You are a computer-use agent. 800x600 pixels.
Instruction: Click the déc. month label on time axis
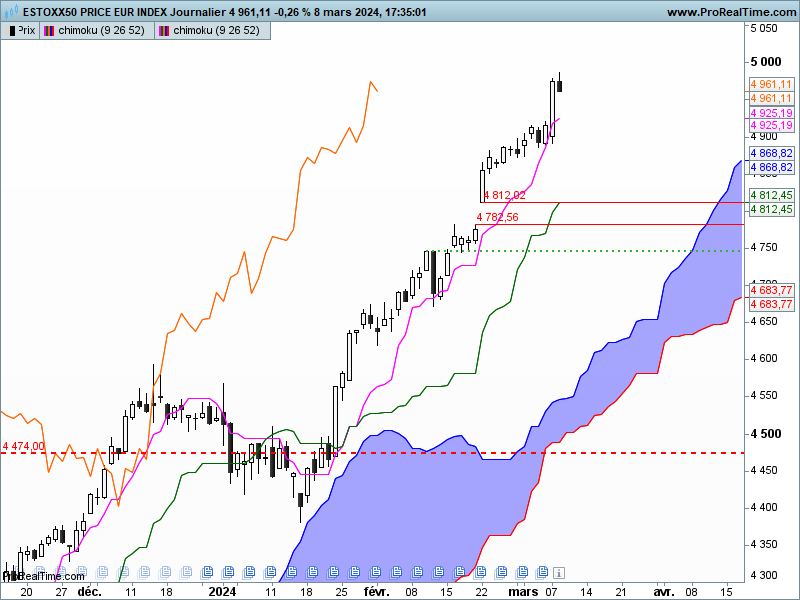[x=90, y=592]
